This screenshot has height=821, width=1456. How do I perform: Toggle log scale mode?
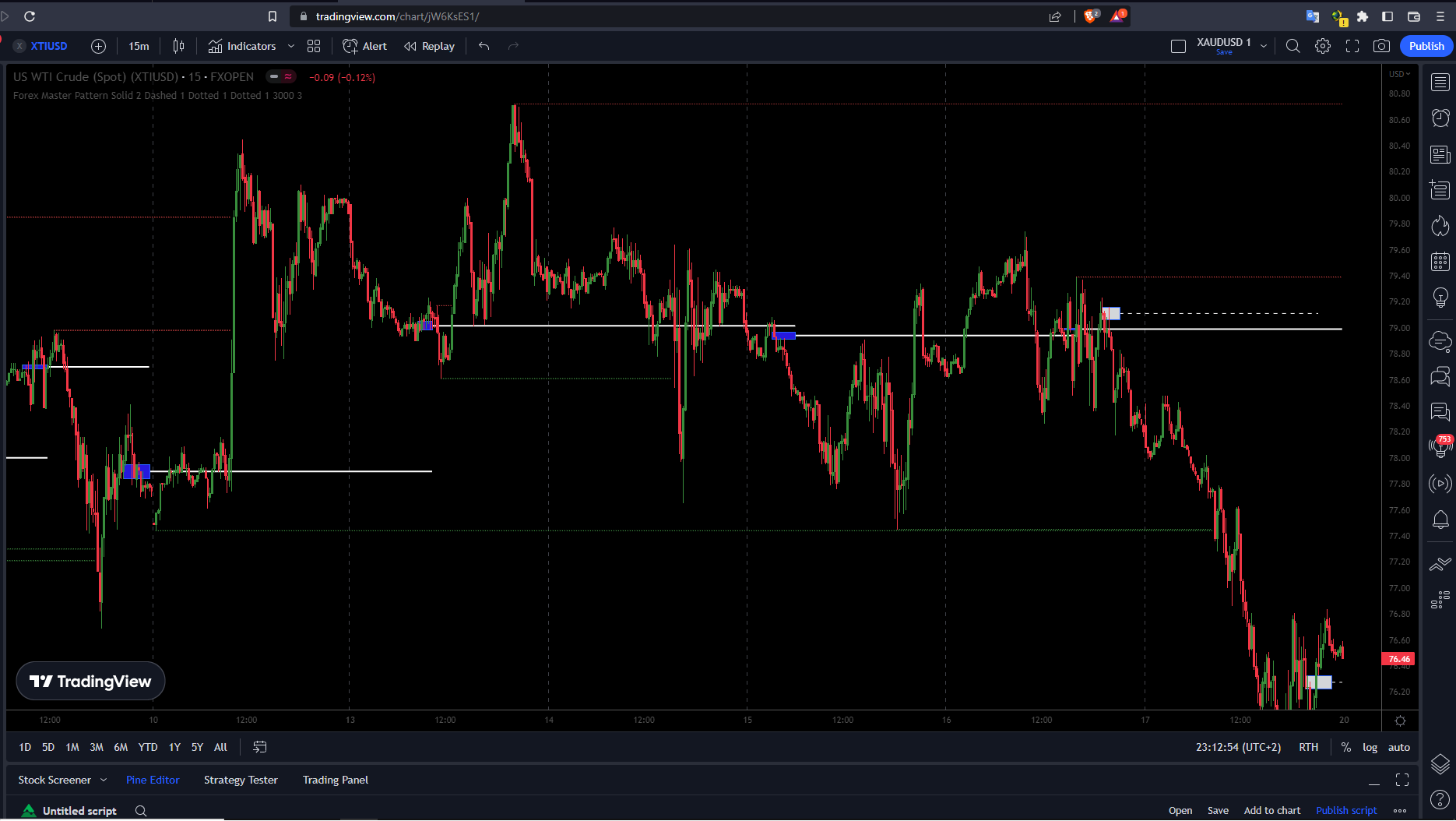1370,747
